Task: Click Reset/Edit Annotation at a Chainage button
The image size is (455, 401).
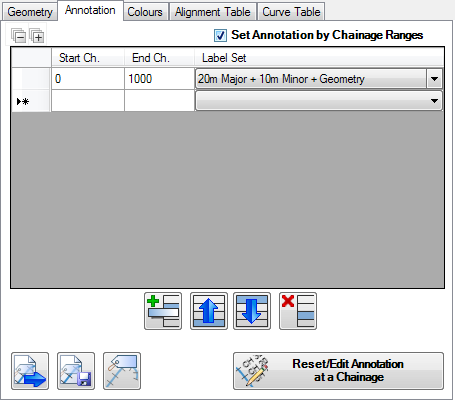Action: (338, 371)
